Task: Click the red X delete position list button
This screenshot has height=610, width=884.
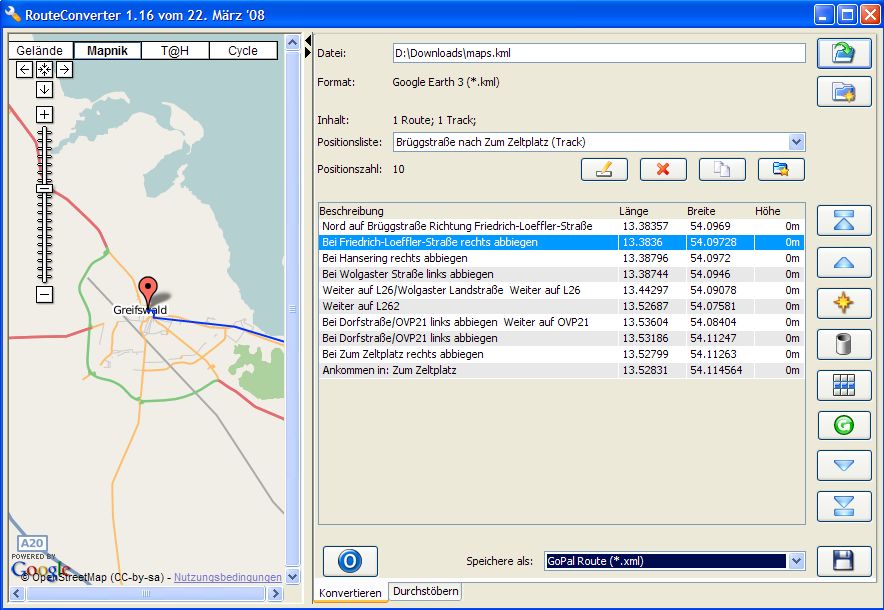Action: (663, 169)
